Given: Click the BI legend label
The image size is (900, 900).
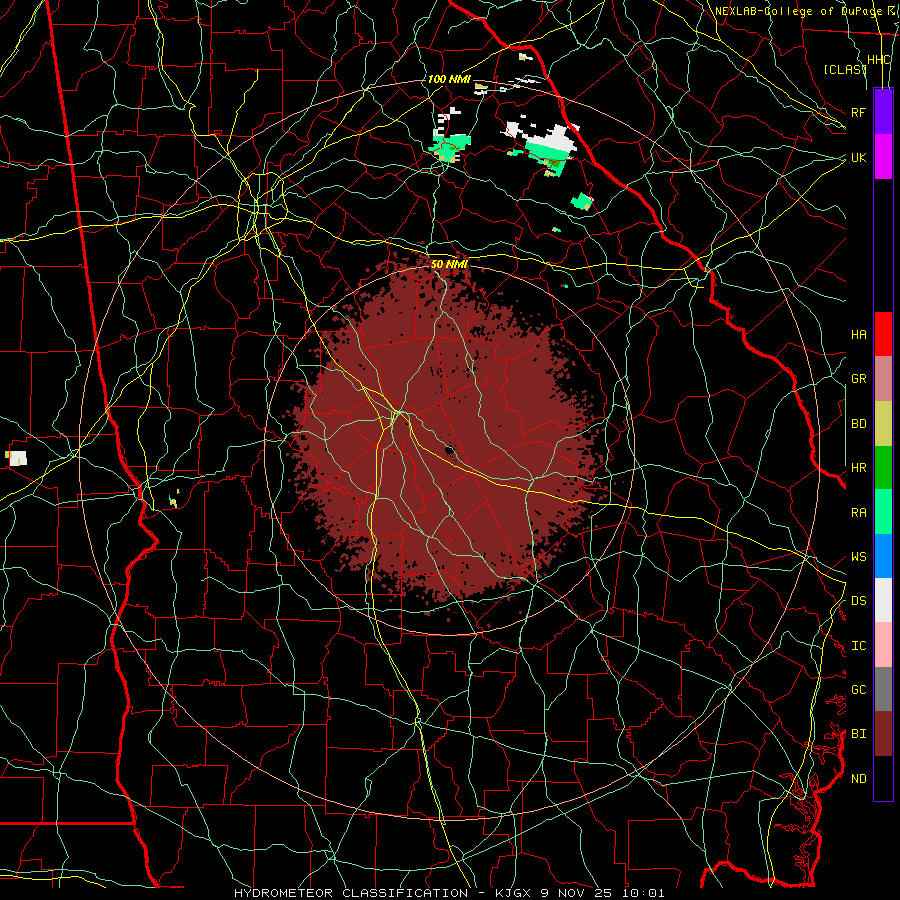Looking at the screenshot, I should click(859, 734).
